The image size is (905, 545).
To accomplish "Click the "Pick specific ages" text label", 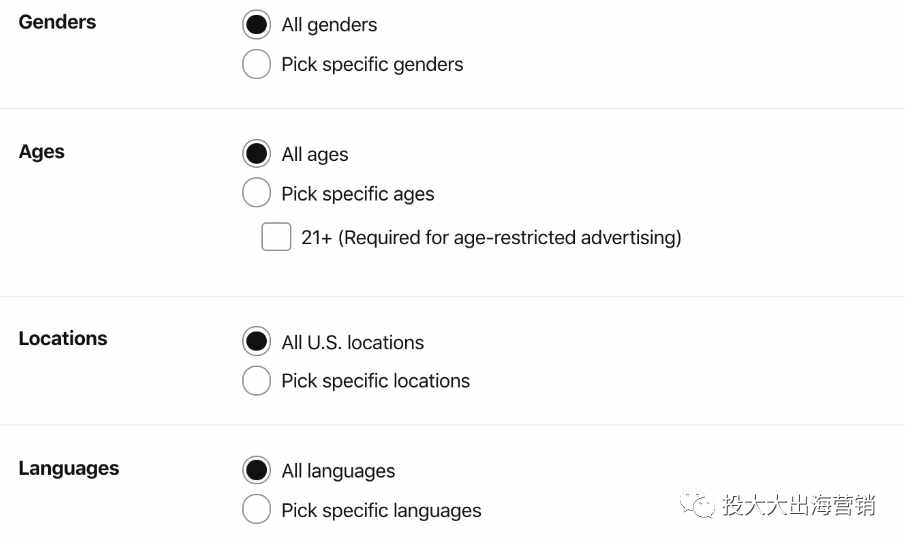I will tap(358, 194).
